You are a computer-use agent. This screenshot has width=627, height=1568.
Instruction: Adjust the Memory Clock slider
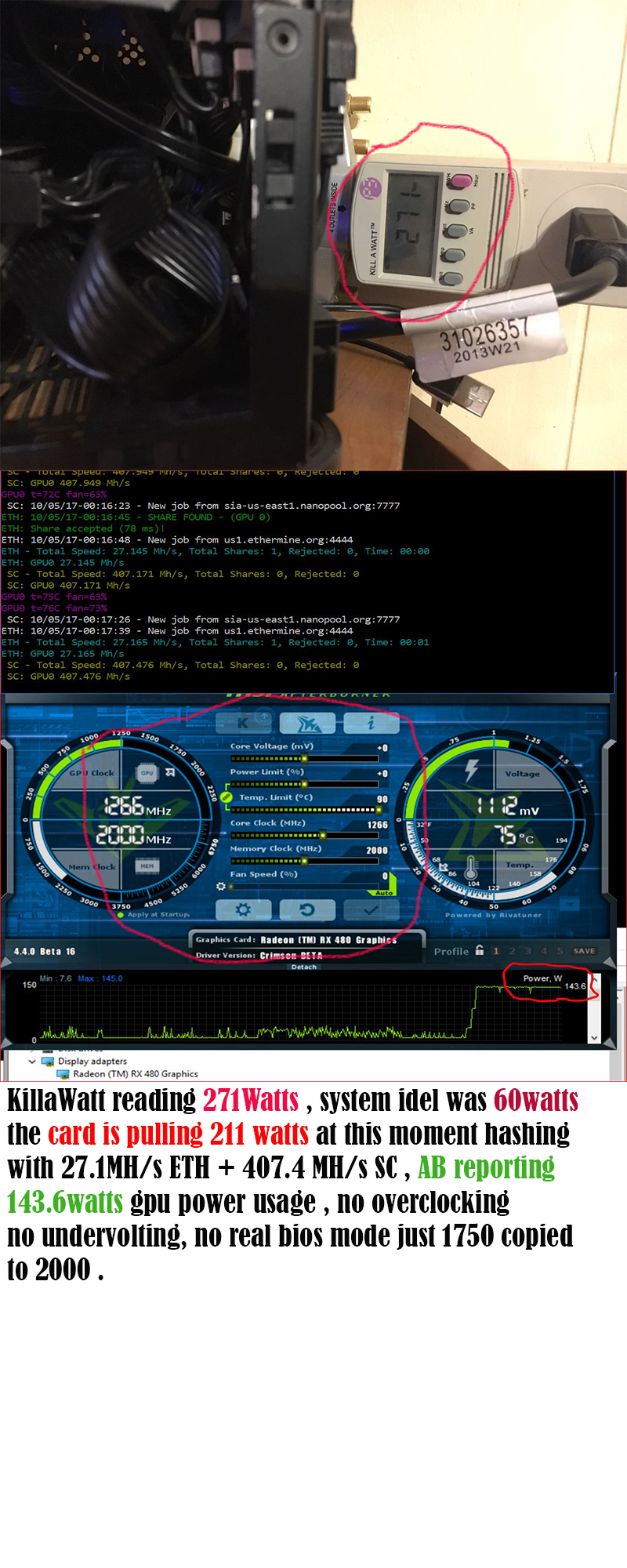pyautogui.click(x=304, y=860)
